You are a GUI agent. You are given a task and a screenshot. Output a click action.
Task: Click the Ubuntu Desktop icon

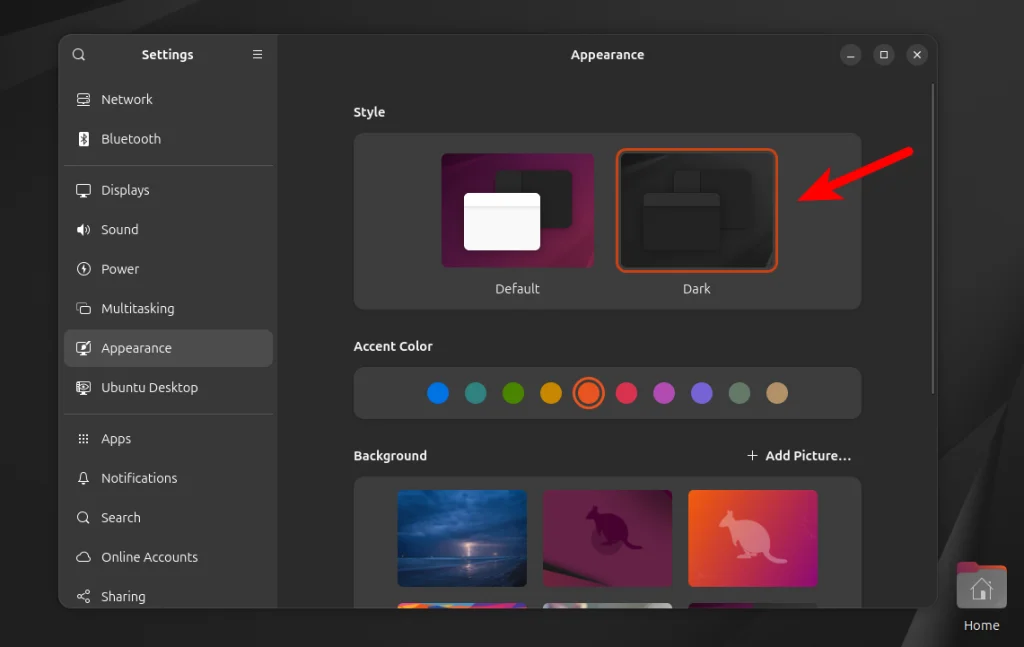[x=82, y=387]
